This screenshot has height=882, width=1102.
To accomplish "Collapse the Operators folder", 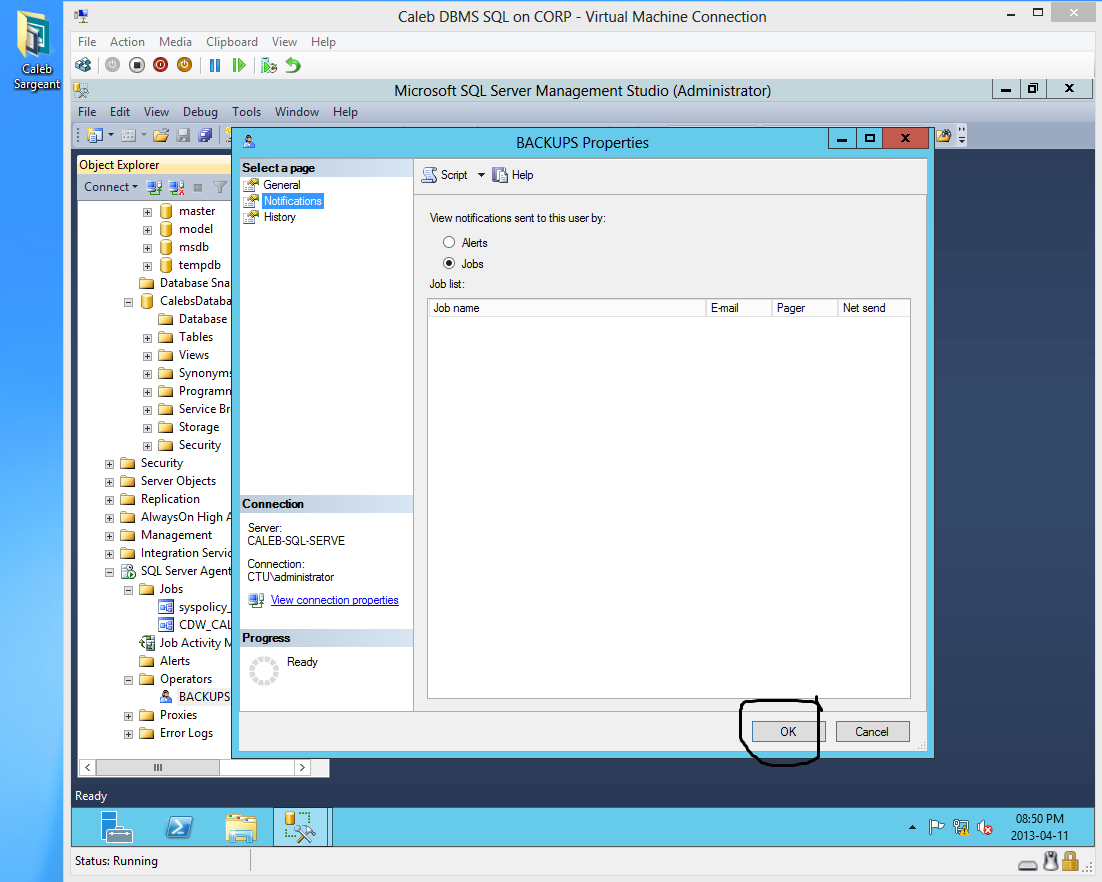I will point(129,680).
